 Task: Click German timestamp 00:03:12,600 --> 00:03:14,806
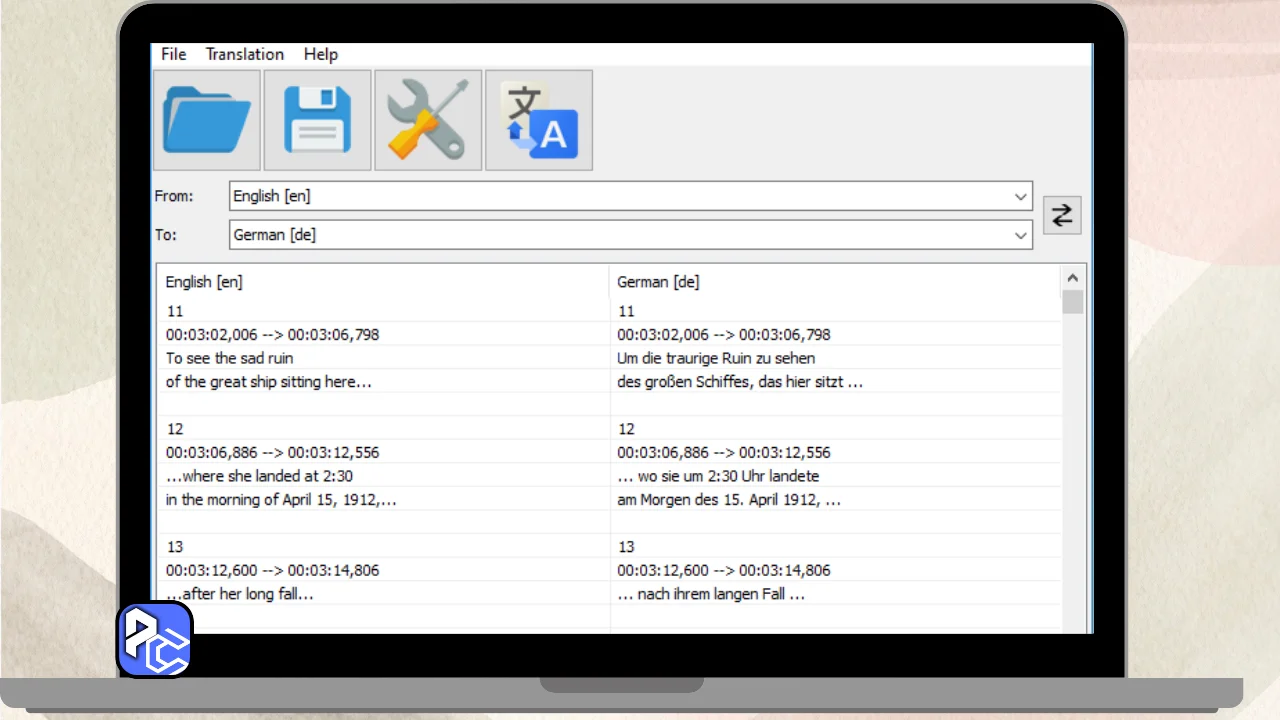tap(724, 570)
